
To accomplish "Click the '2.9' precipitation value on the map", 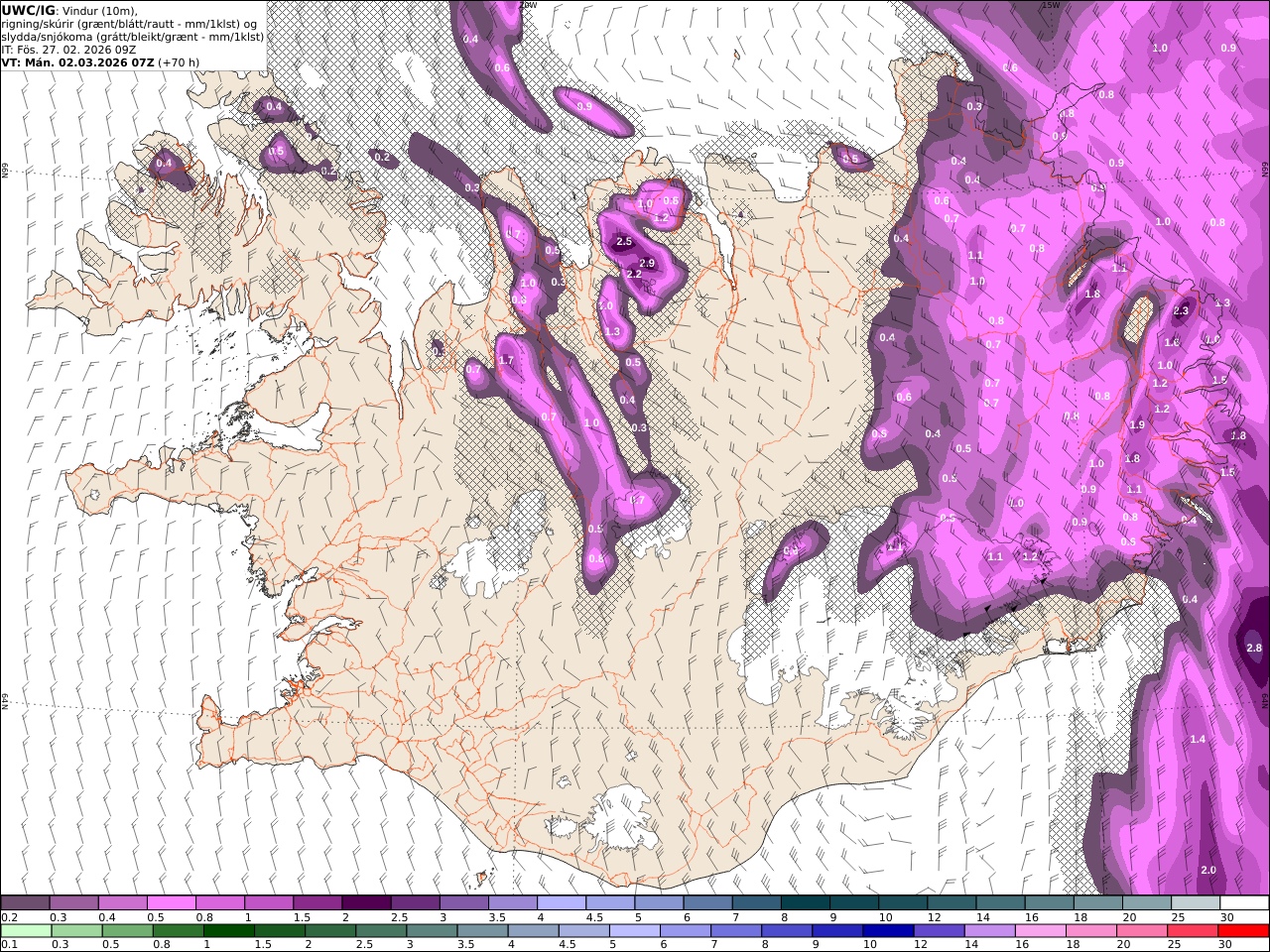I will [647, 263].
